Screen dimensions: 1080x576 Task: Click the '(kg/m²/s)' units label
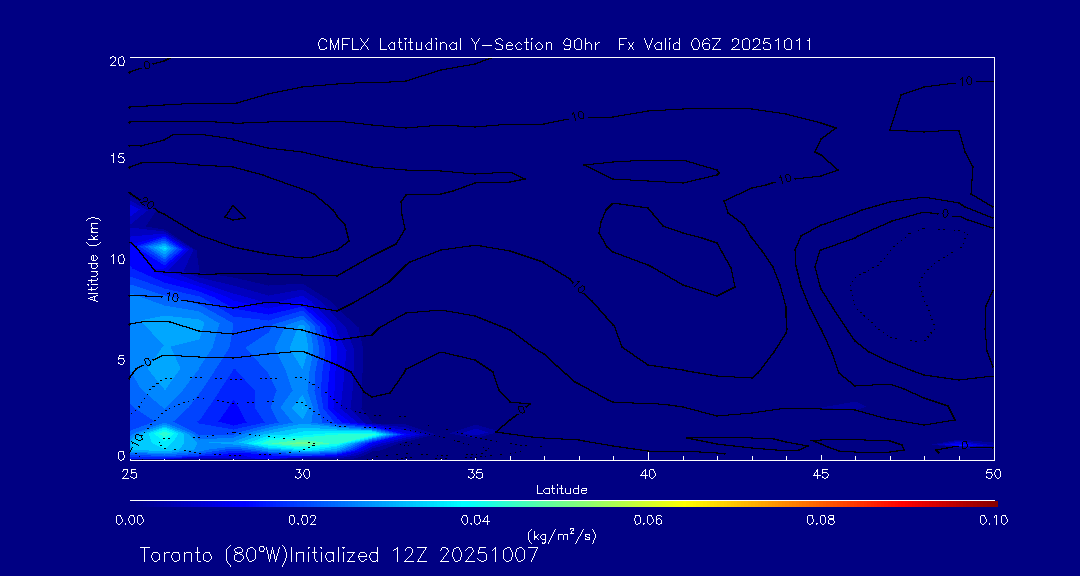pos(561,535)
